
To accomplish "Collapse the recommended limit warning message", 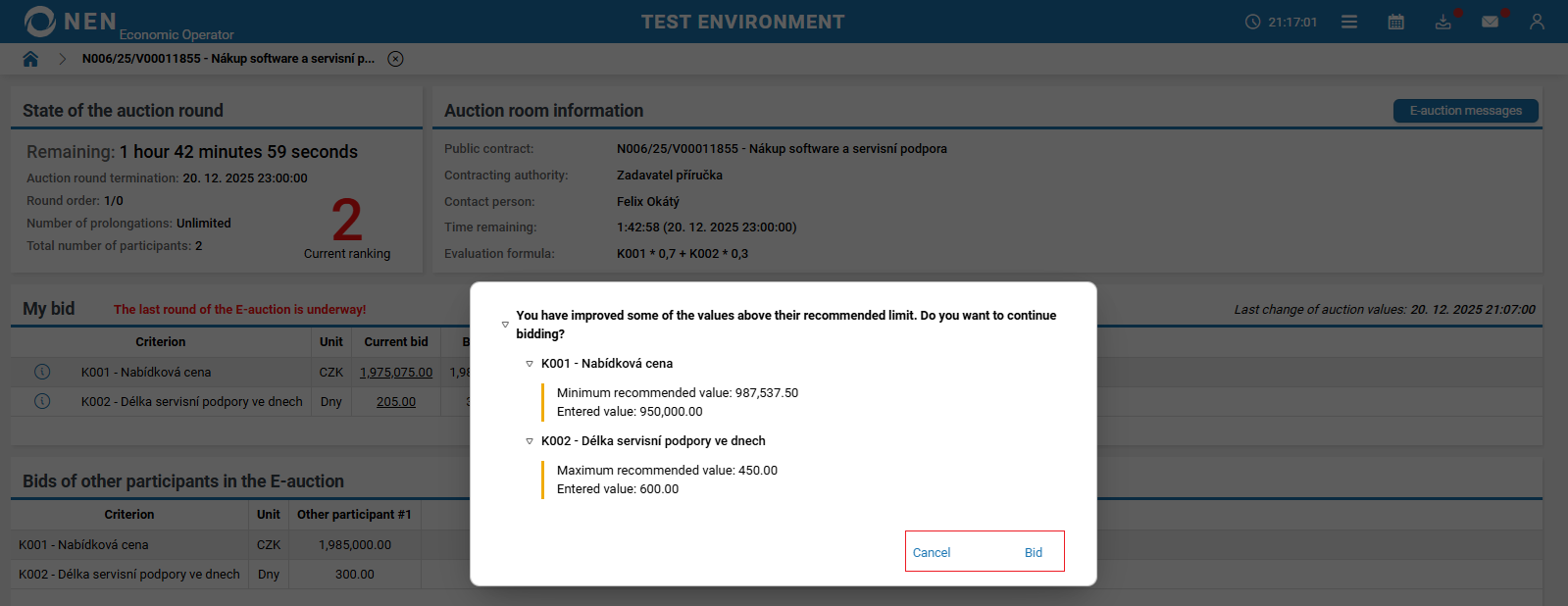I will [505, 325].
